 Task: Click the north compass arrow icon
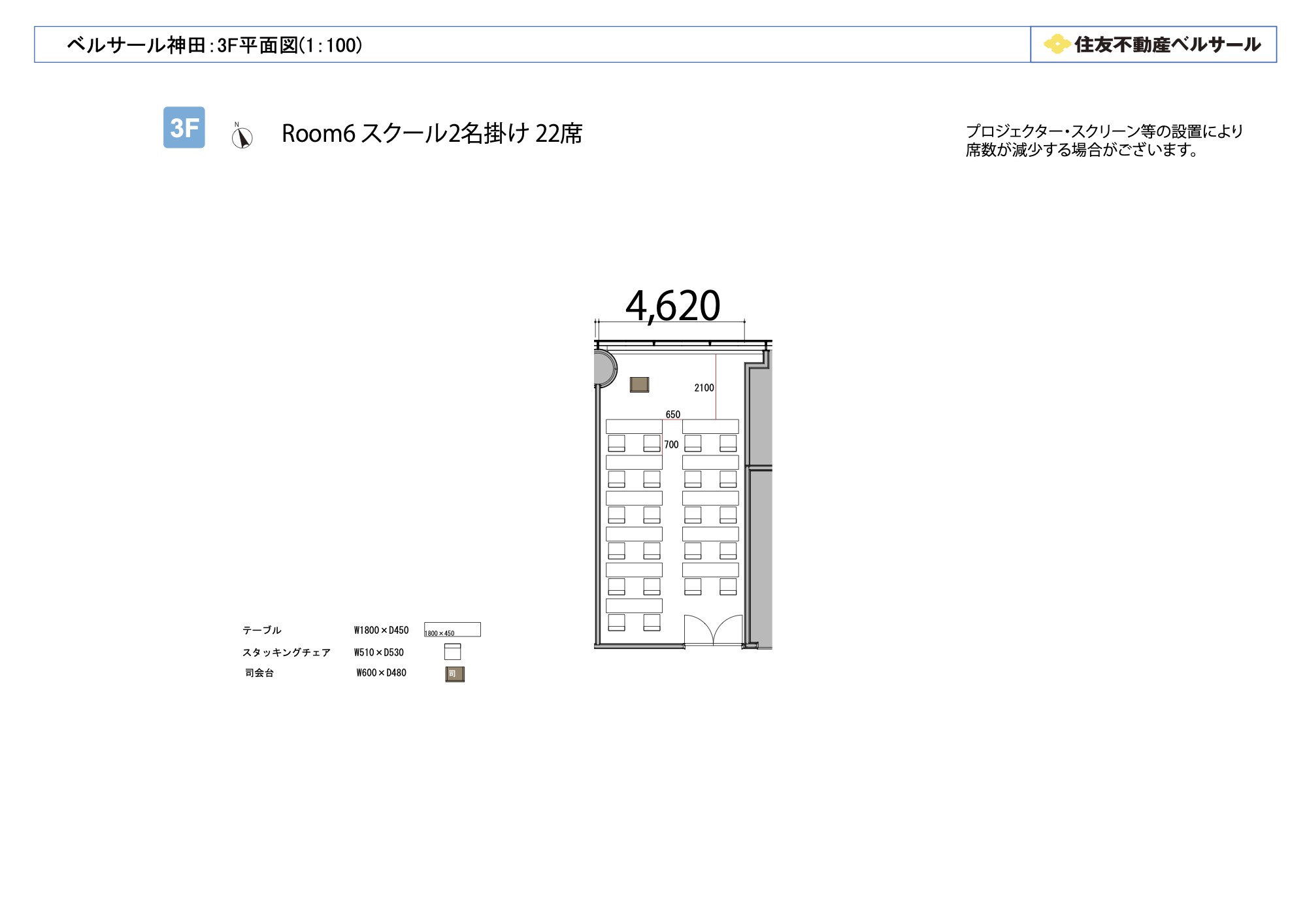pyautogui.click(x=242, y=136)
